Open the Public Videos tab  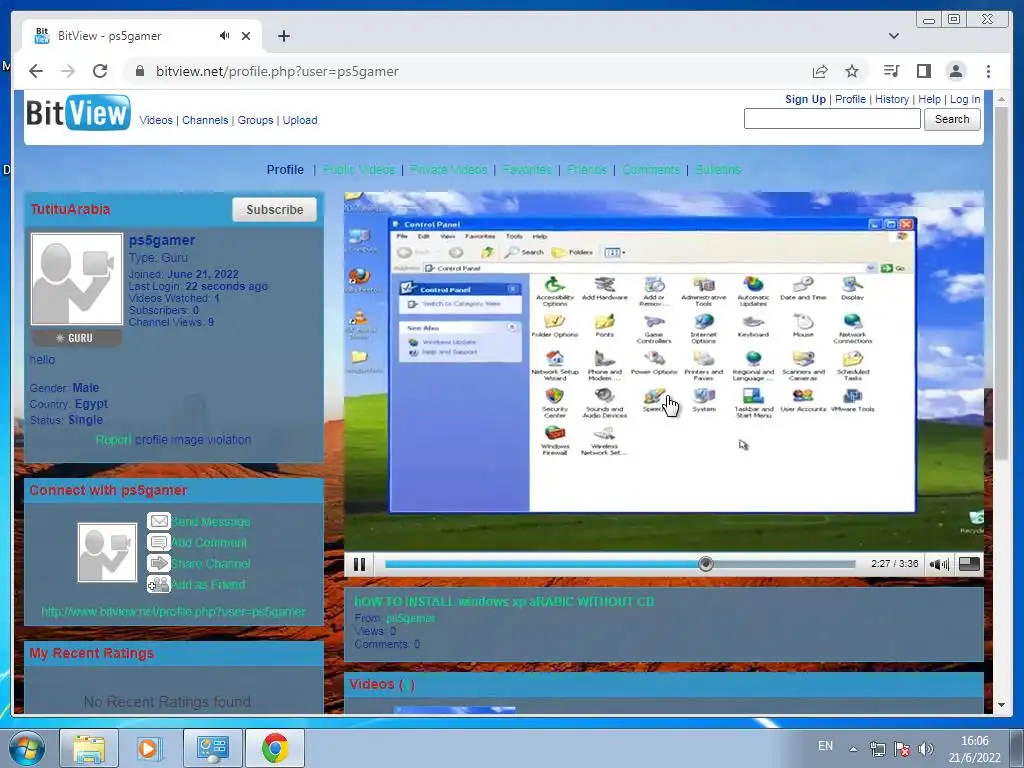(359, 170)
